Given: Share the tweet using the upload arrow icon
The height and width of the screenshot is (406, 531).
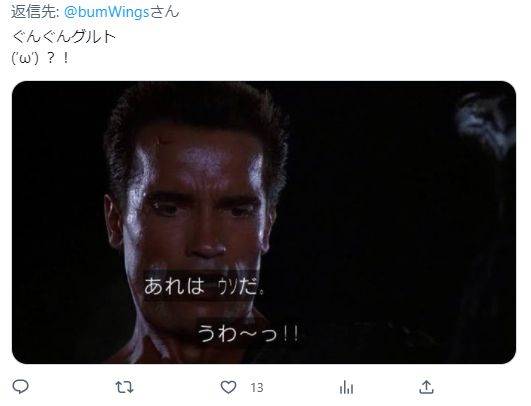Looking at the screenshot, I should coord(426,387).
